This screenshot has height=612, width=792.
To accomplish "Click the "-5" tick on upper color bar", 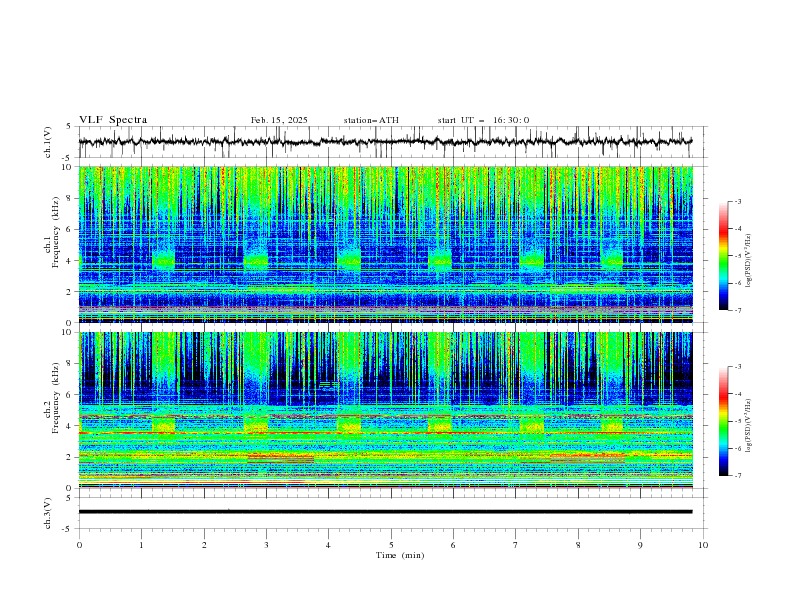I will [x=737, y=256].
